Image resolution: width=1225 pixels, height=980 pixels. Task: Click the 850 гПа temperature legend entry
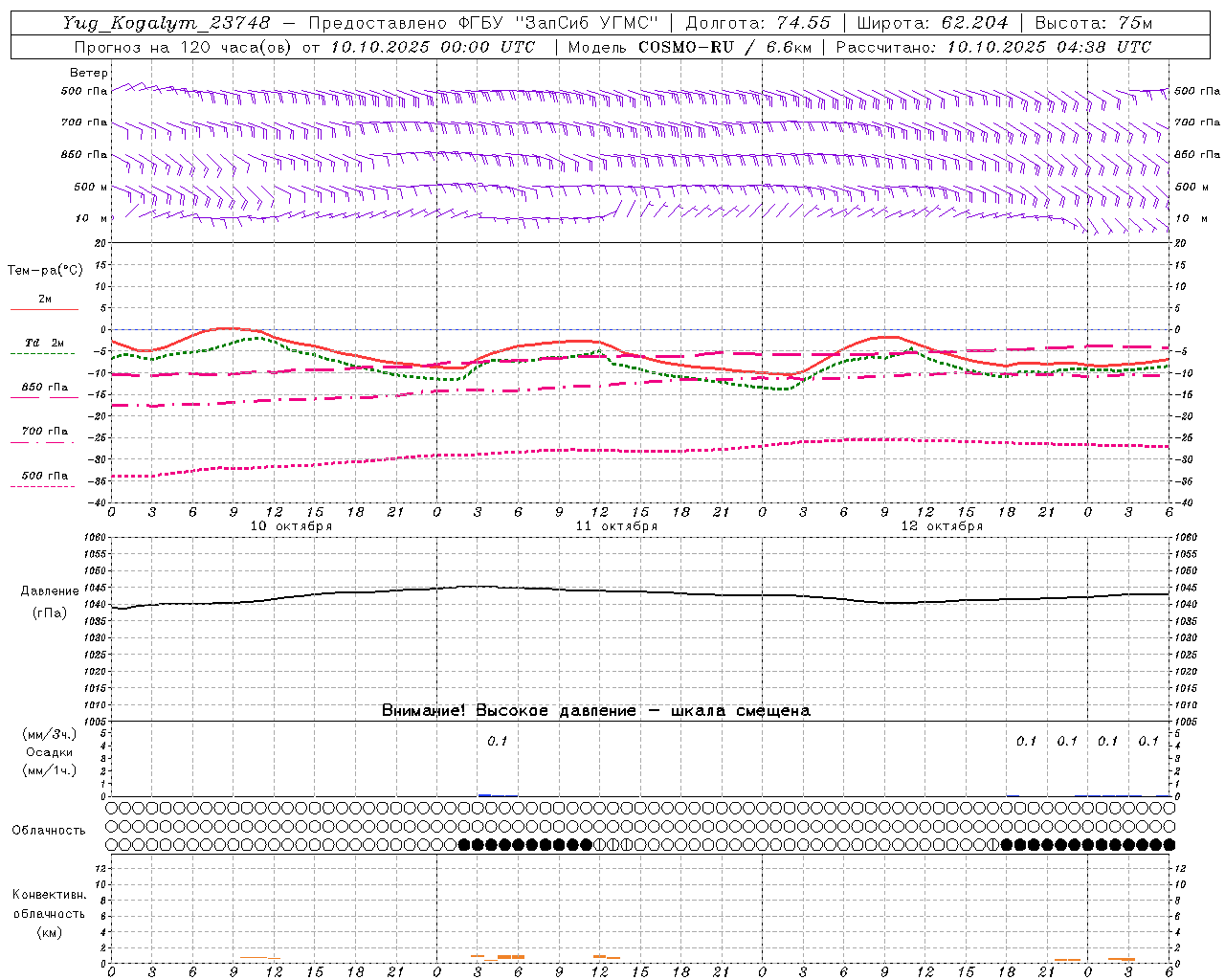[x=44, y=388]
